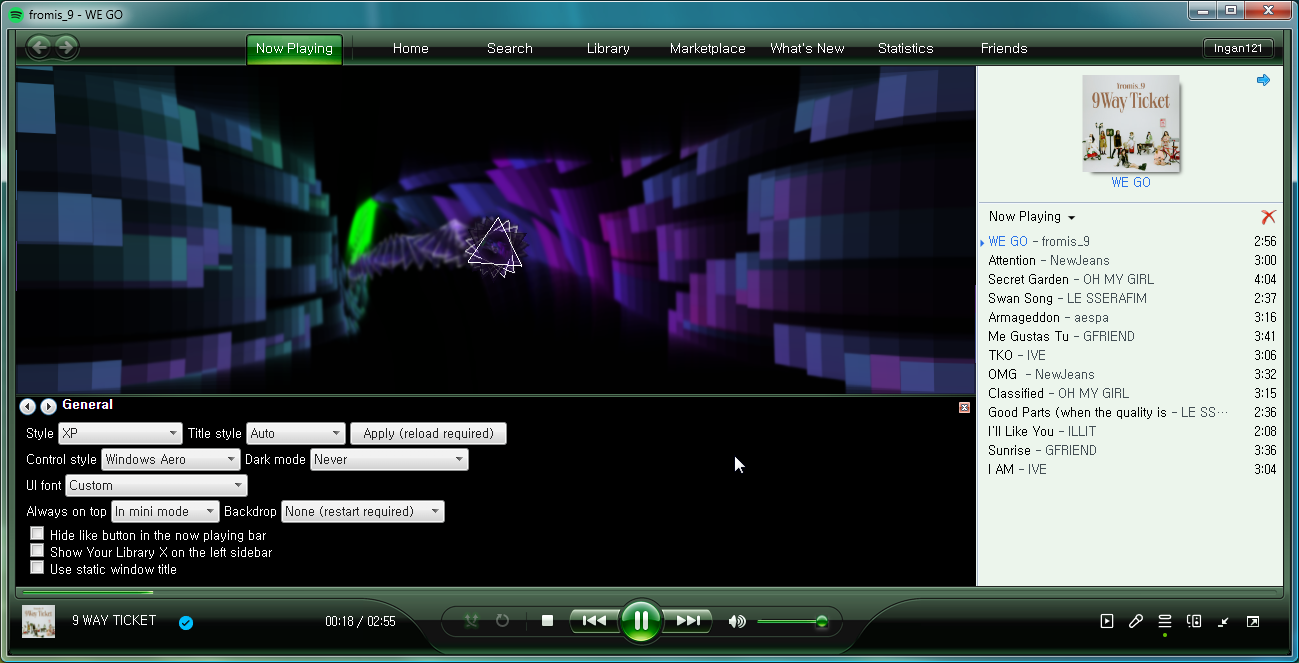Enable Show Your Library X checkbox
The height and width of the screenshot is (663, 1299).
click(x=37, y=551)
